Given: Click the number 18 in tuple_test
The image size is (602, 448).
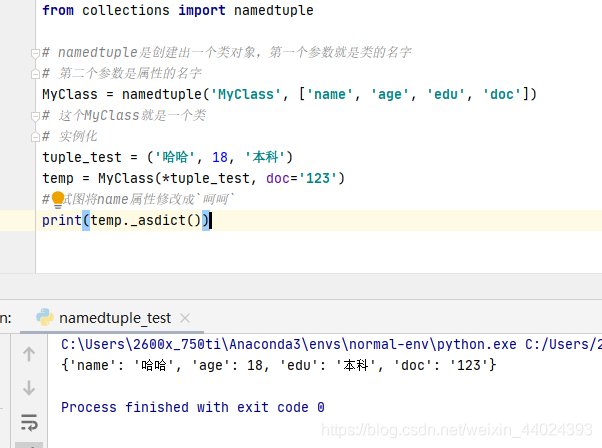Looking at the screenshot, I should pos(220,157).
